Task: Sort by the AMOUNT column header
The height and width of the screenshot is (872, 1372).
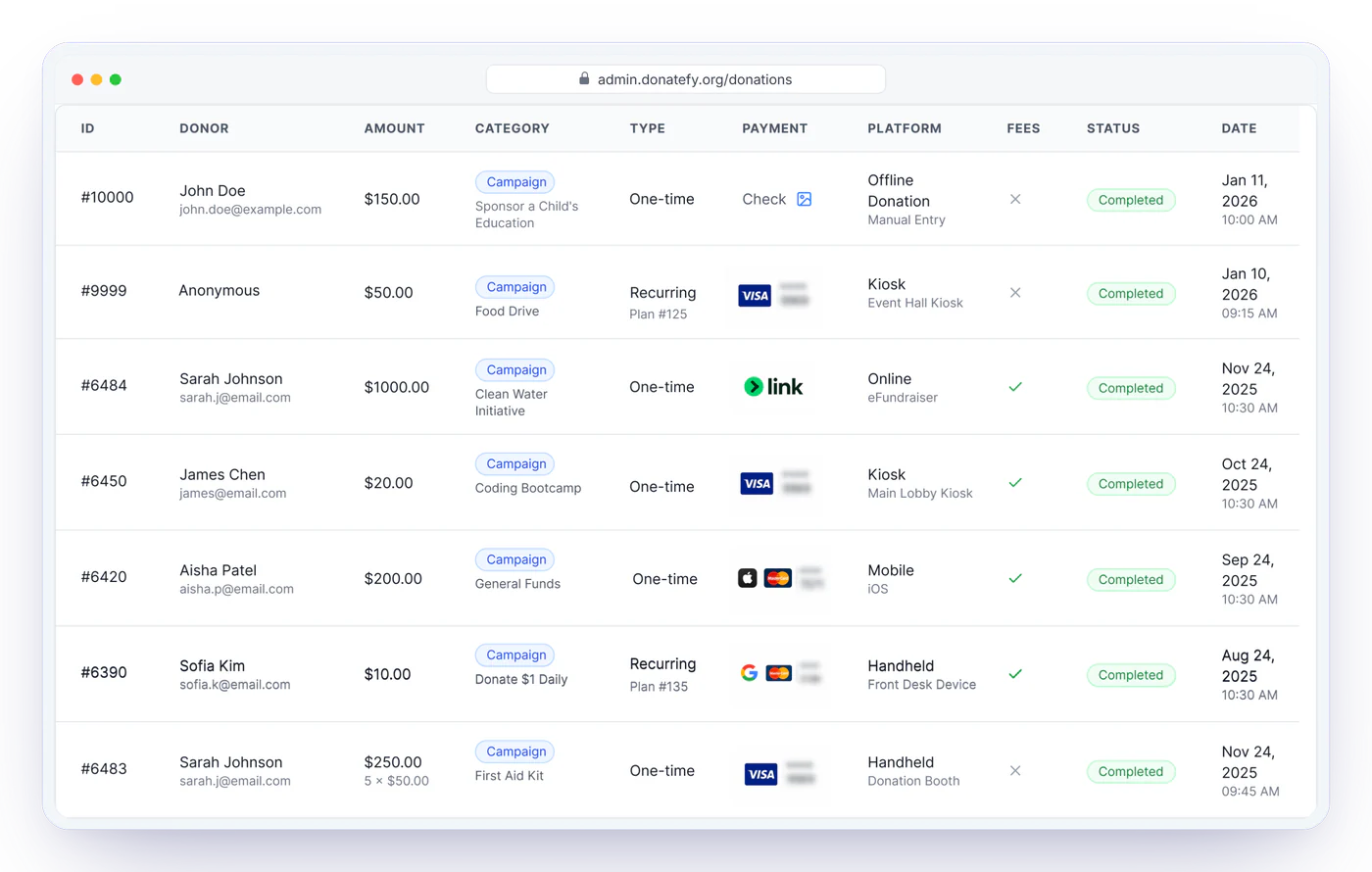Action: coord(394,128)
